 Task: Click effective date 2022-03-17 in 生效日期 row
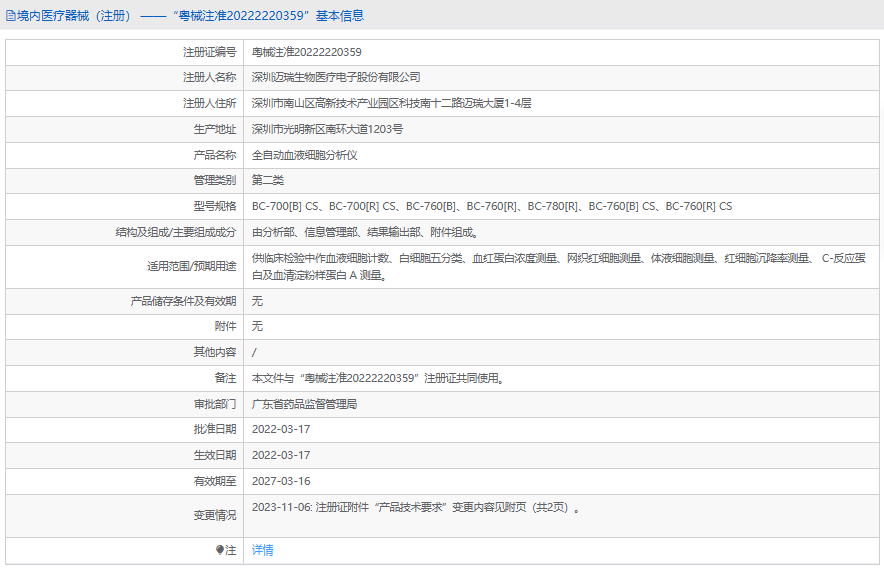coord(281,455)
